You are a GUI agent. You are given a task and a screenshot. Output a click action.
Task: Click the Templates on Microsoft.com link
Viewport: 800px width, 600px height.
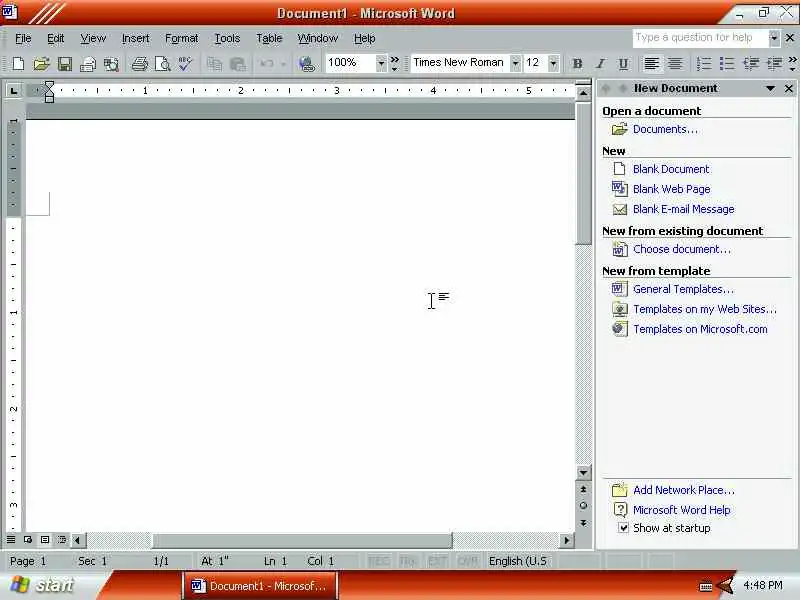[700, 330]
